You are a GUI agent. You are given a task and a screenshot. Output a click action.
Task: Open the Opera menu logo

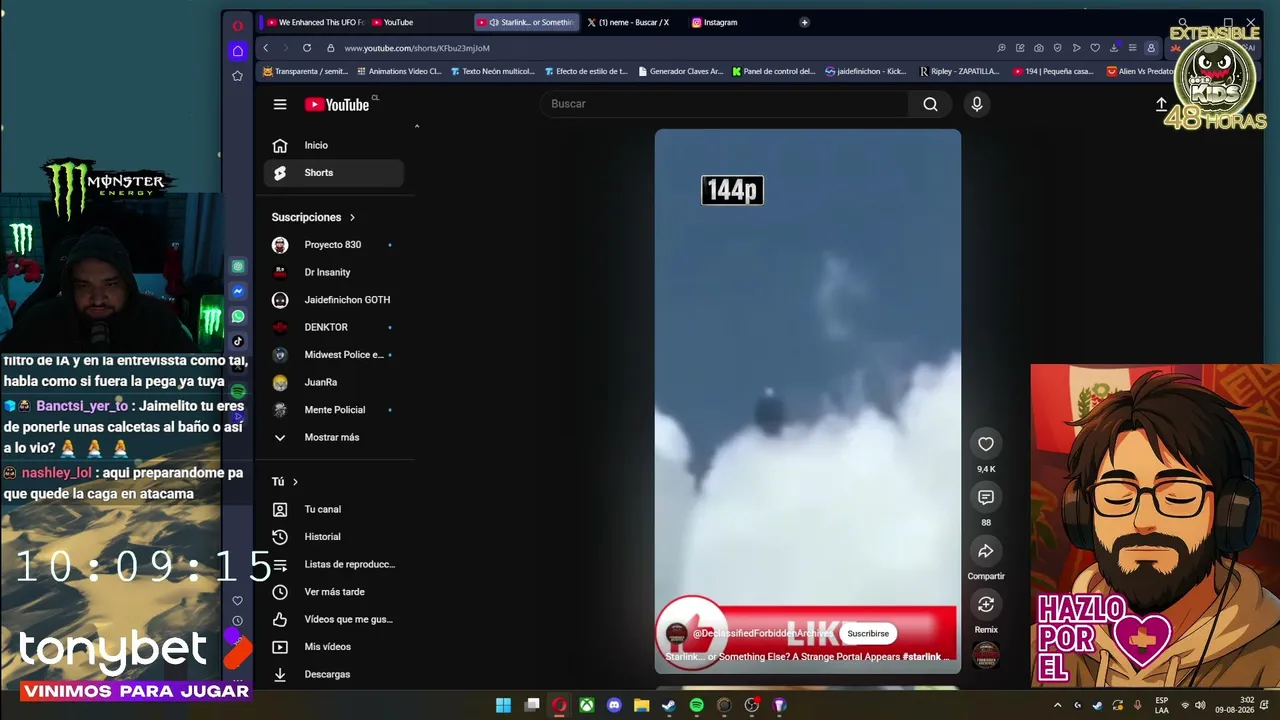(237, 26)
